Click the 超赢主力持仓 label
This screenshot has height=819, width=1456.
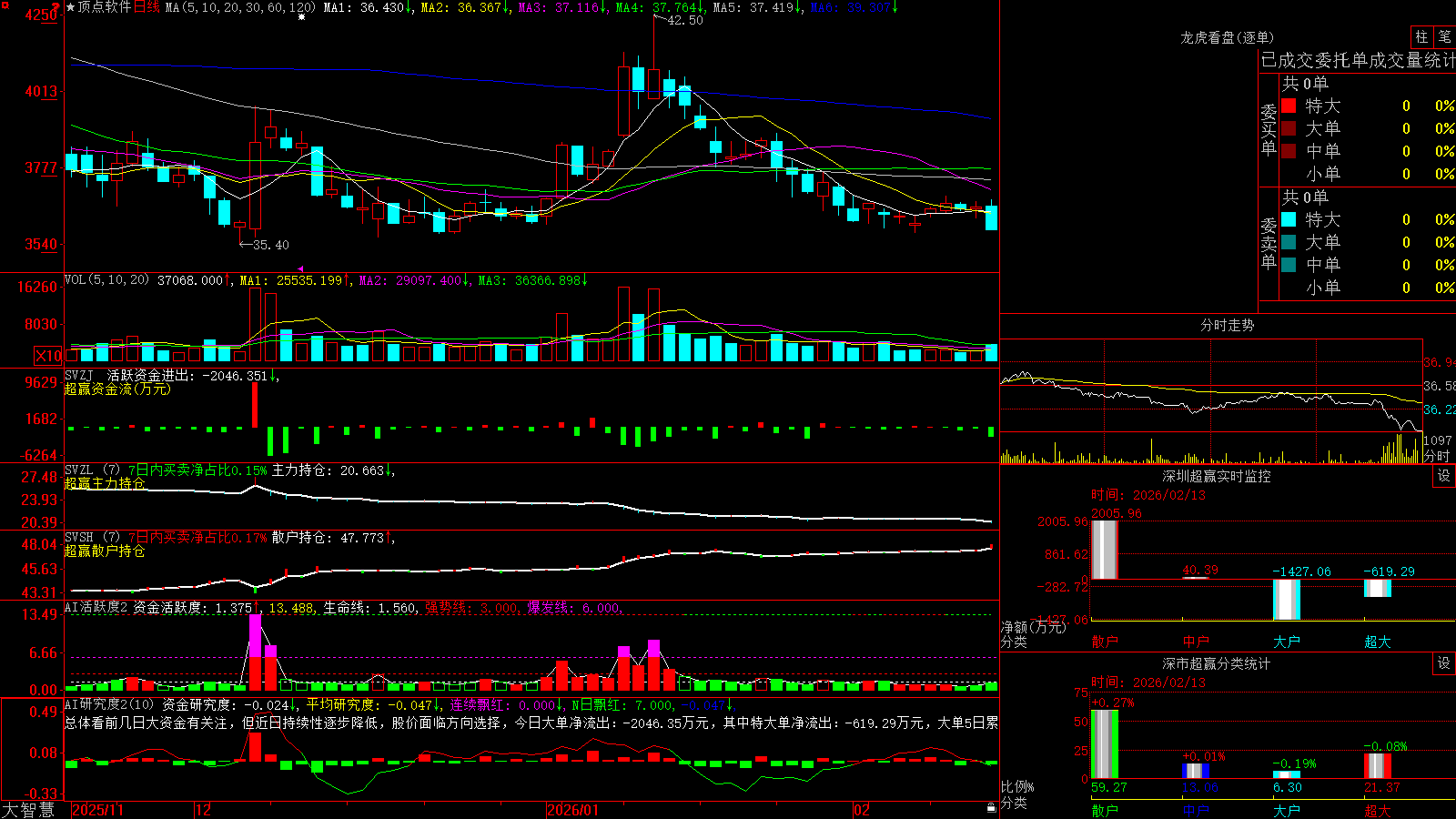click(x=105, y=483)
